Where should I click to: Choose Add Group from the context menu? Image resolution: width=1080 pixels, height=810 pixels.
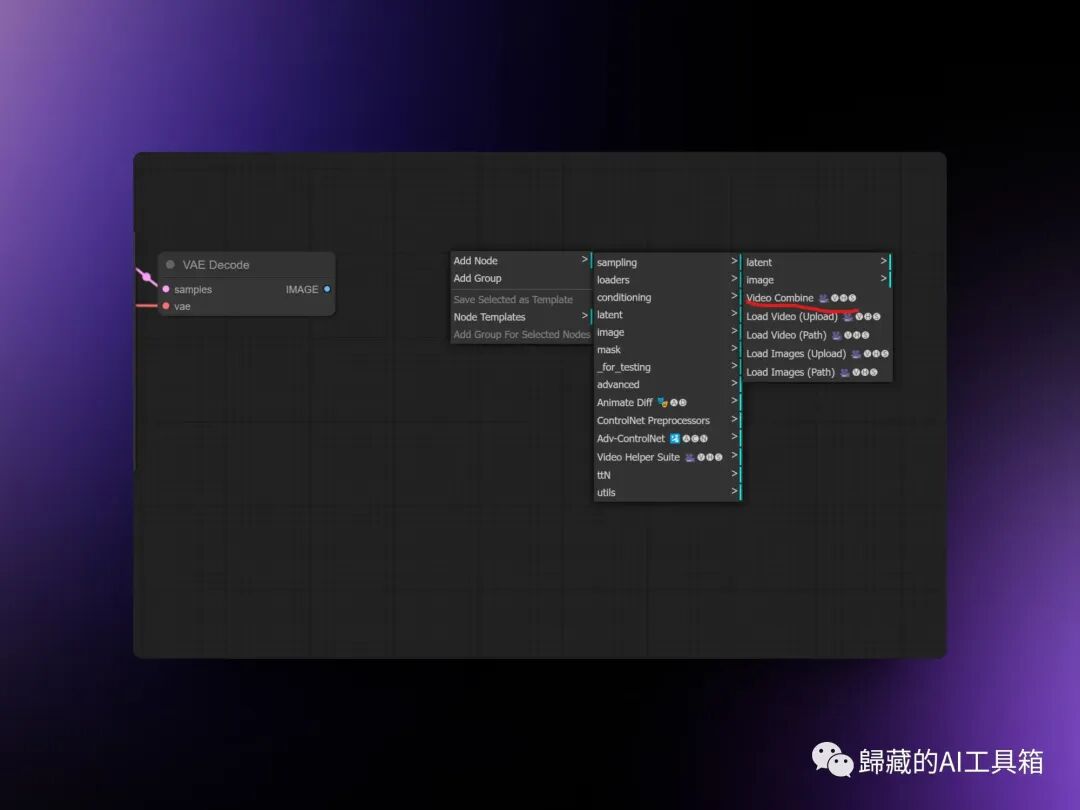pyautogui.click(x=521, y=278)
